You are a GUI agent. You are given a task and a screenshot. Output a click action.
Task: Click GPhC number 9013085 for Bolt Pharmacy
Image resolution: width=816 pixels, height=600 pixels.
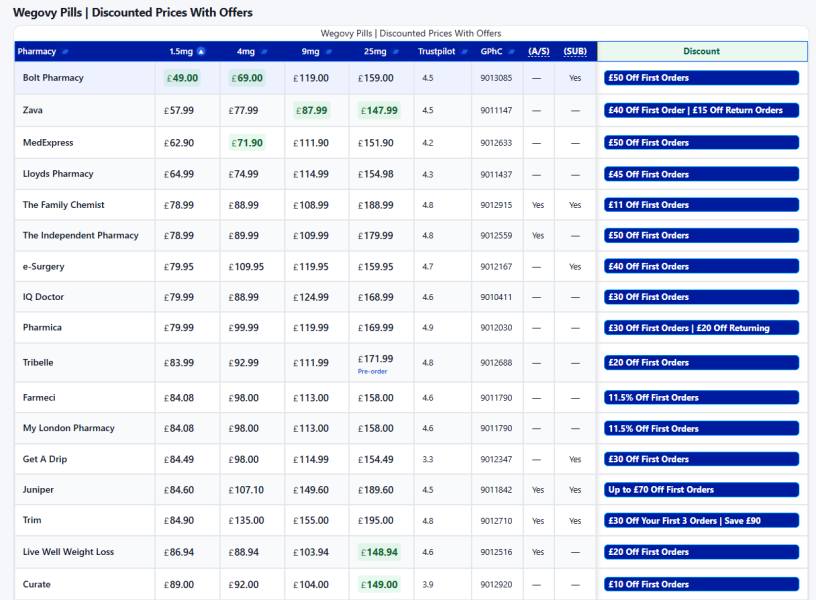(x=496, y=78)
